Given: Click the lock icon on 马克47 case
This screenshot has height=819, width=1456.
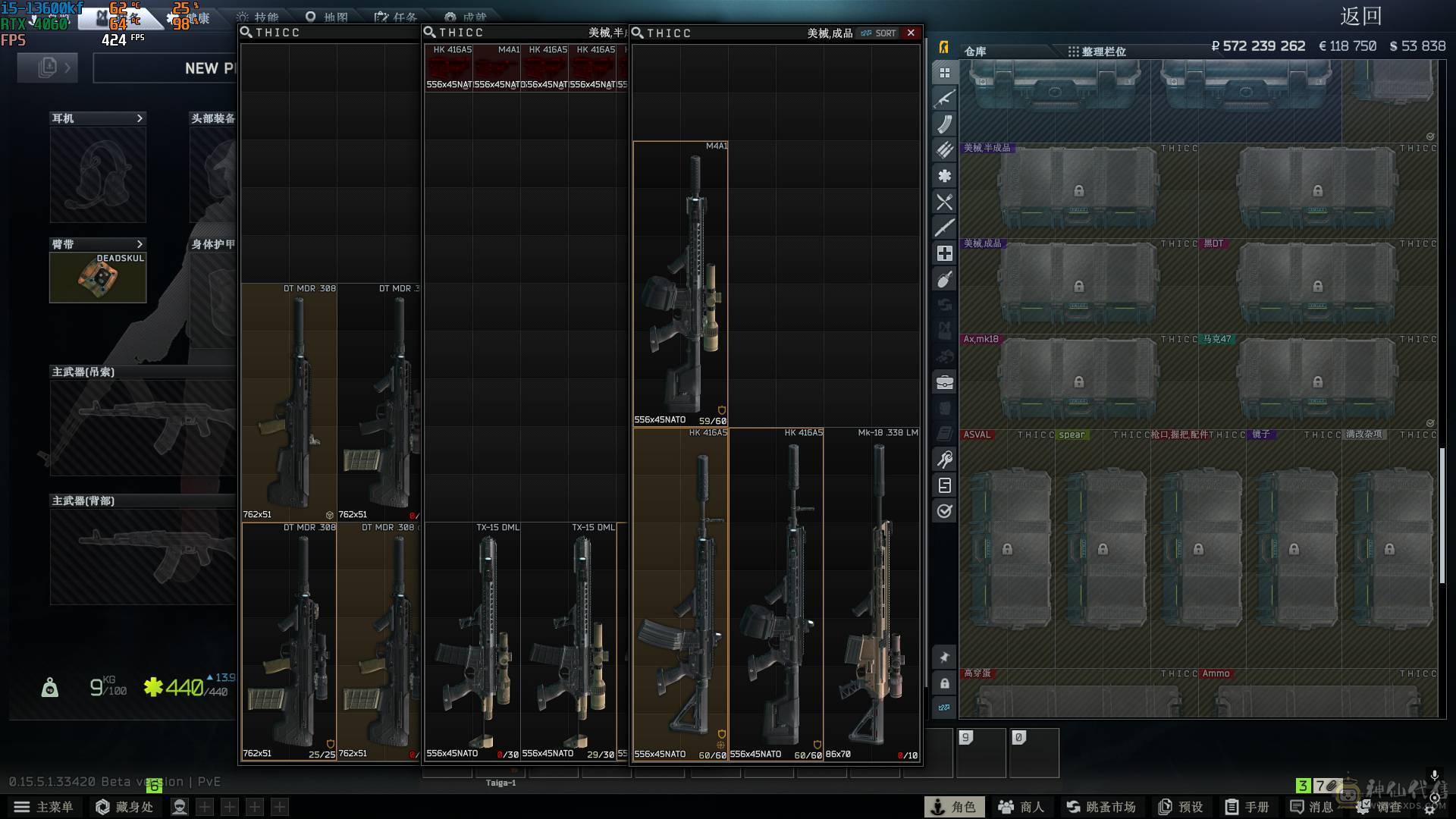Looking at the screenshot, I should pyautogui.click(x=1317, y=381).
